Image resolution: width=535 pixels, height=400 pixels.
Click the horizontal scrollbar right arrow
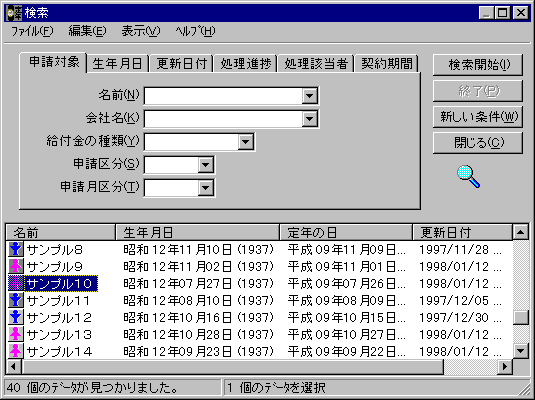coord(505,367)
